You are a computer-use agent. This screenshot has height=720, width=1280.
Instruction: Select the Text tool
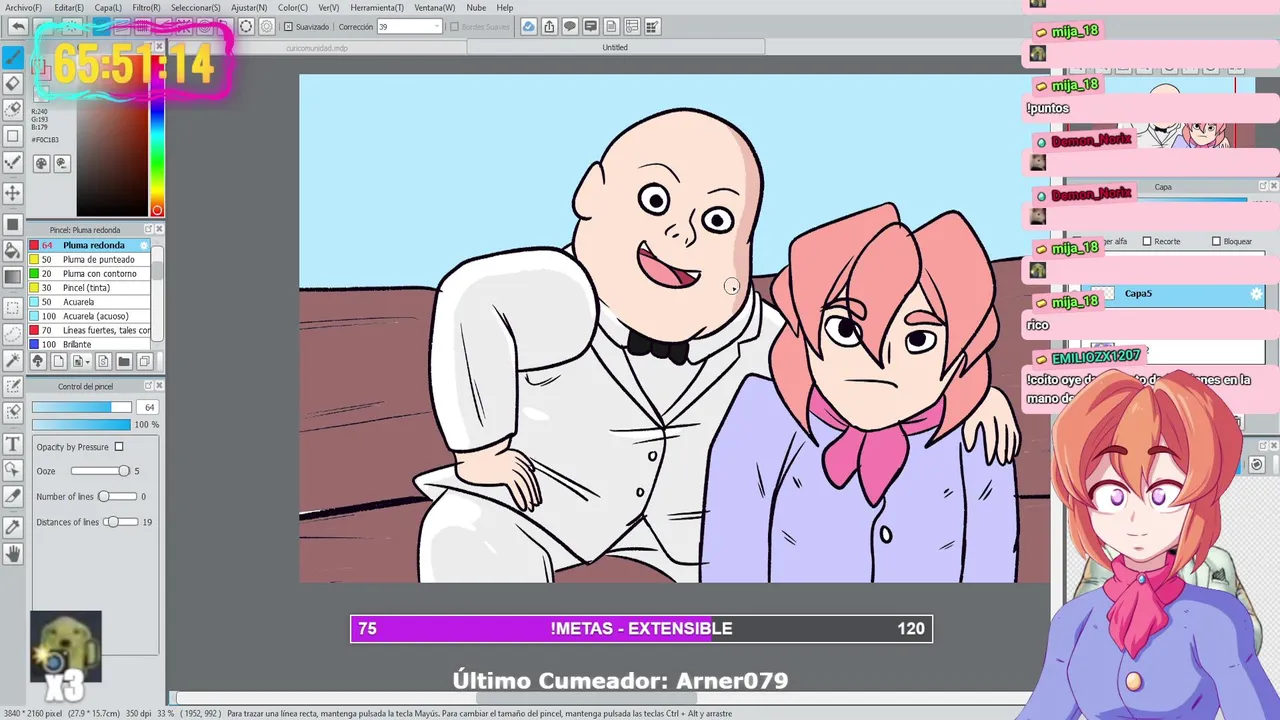coord(13,443)
